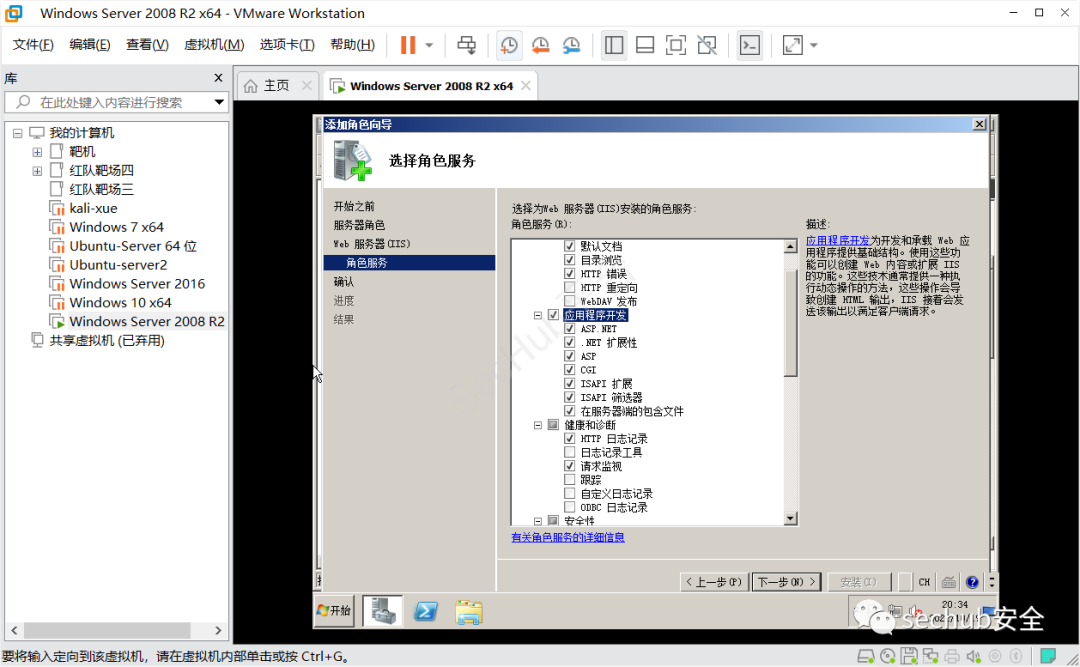Viewport: 1080px width, 667px height.
Task: Enable Unity mode icon
Action: point(707,45)
